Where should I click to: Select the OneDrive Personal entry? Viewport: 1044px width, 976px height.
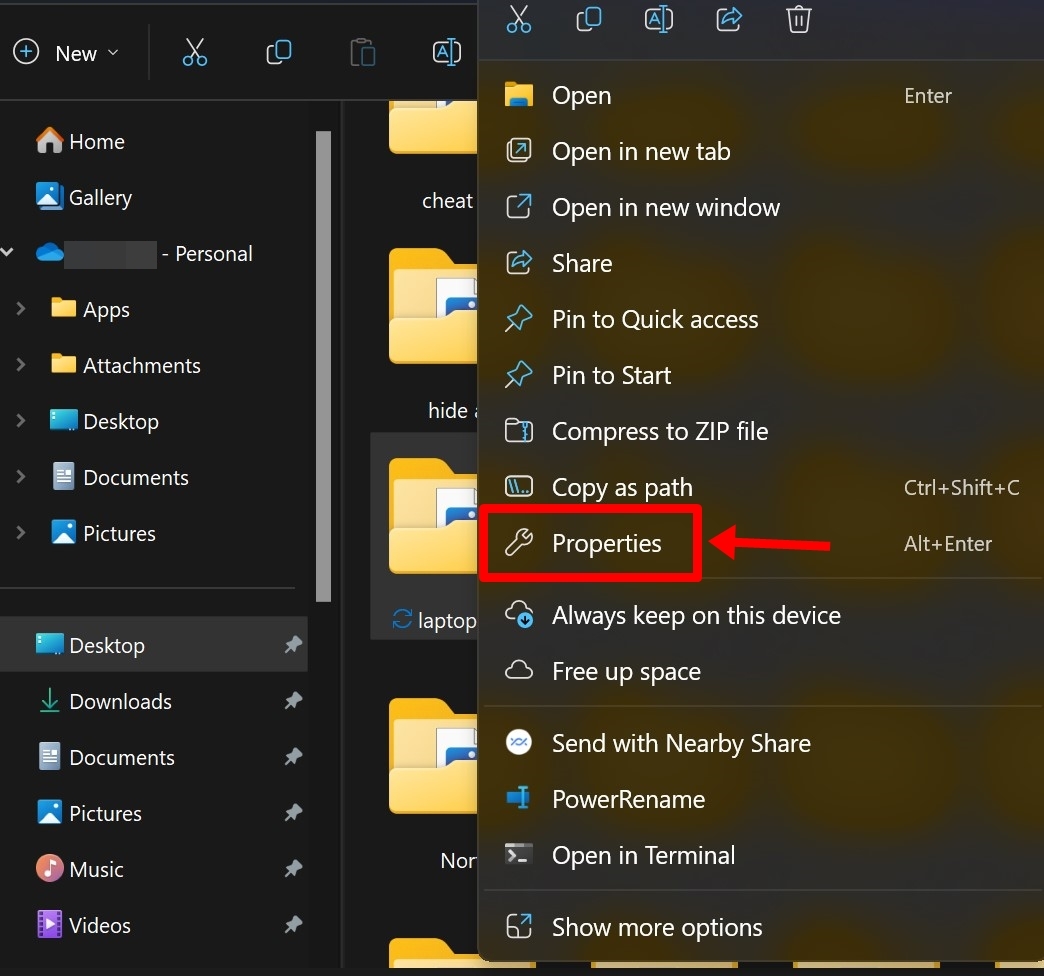[x=144, y=254]
